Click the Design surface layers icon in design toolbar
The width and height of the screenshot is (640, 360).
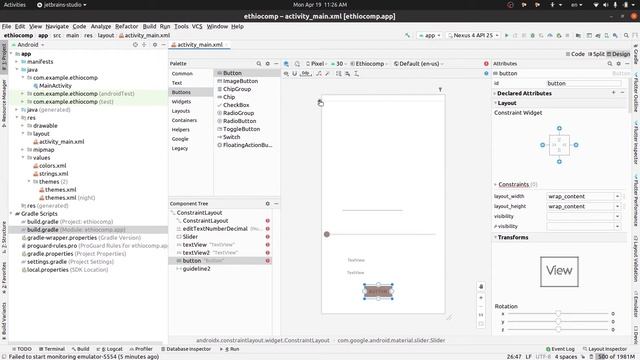point(286,64)
